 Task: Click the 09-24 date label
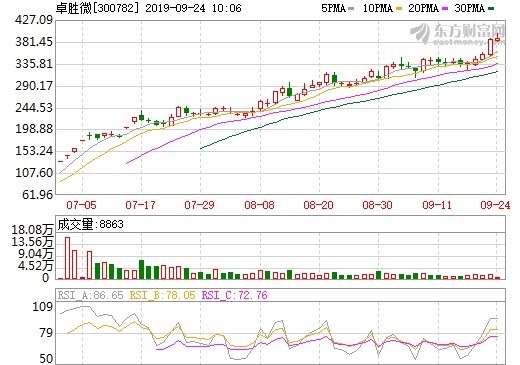click(495, 205)
